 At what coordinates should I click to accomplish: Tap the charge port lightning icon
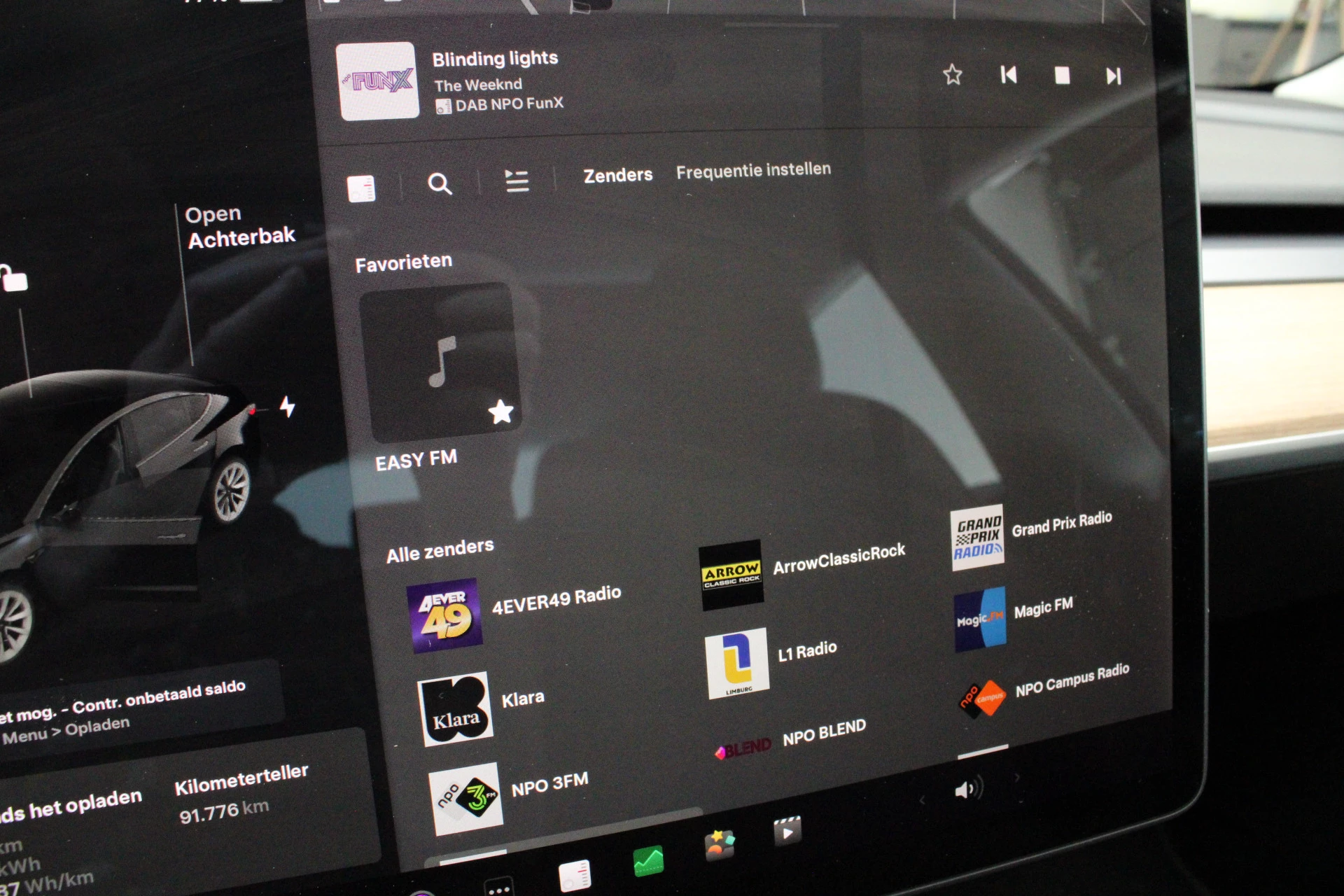pos(287,406)
